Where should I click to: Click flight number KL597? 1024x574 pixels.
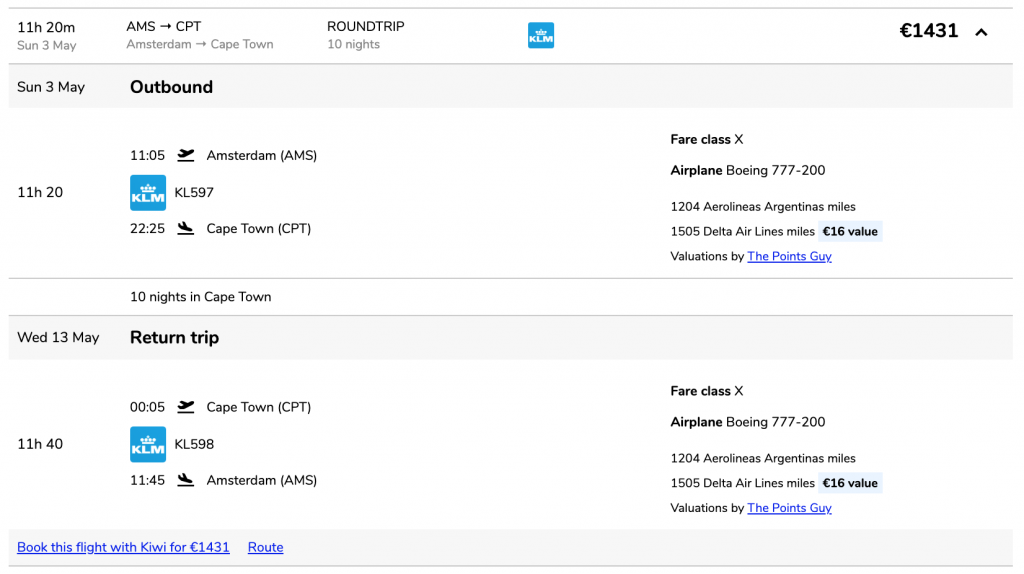point(194,193)
